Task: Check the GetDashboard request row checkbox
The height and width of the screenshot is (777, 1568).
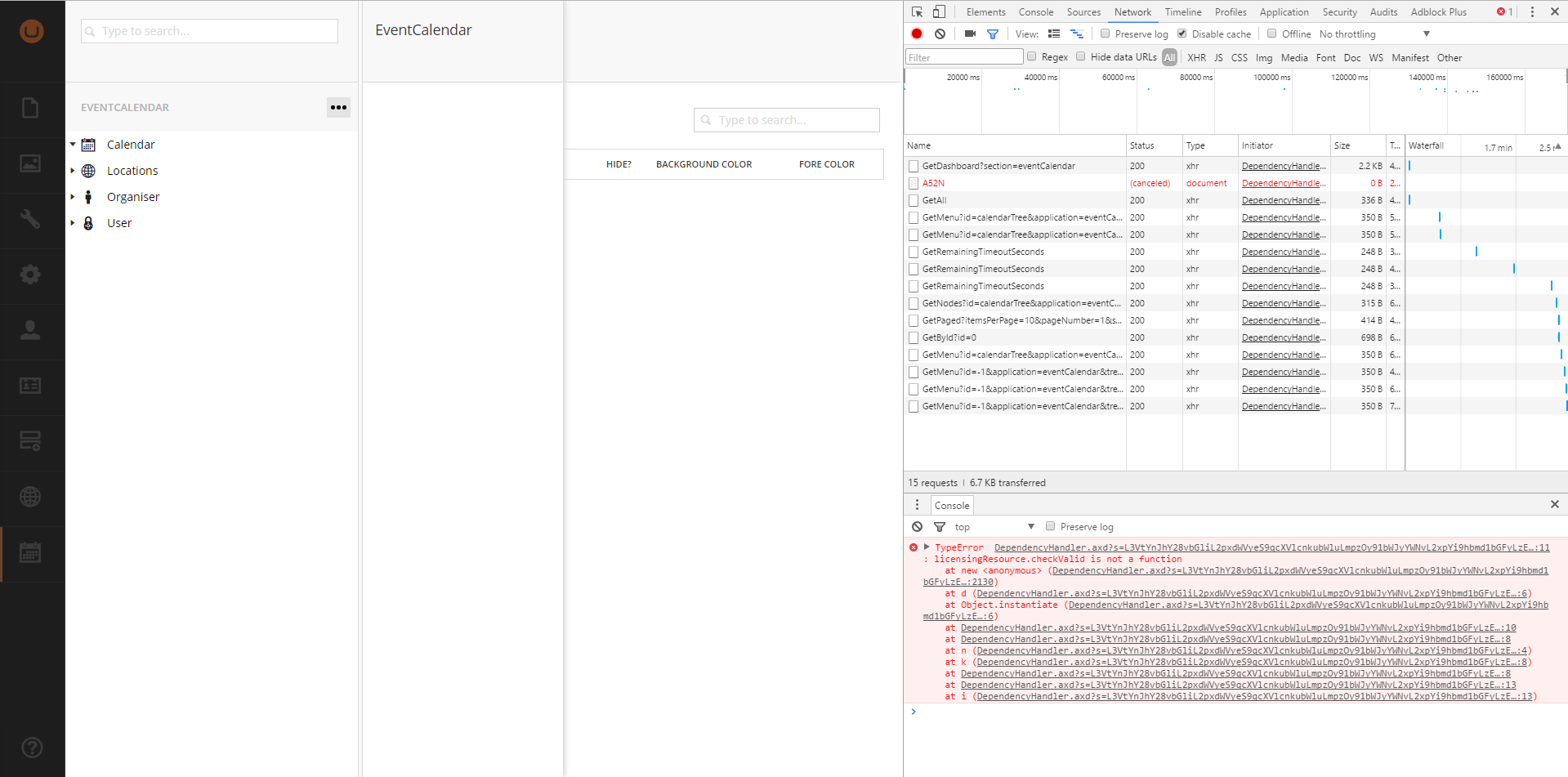Action: [914, 166]
